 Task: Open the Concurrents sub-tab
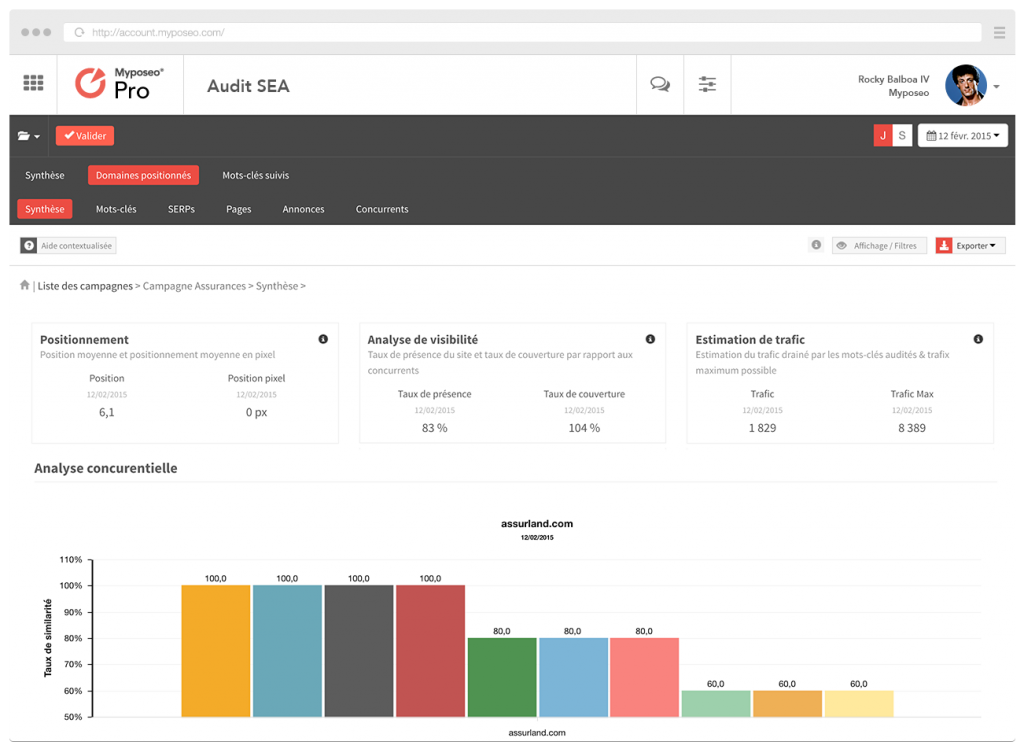click(x=382, y=209)
